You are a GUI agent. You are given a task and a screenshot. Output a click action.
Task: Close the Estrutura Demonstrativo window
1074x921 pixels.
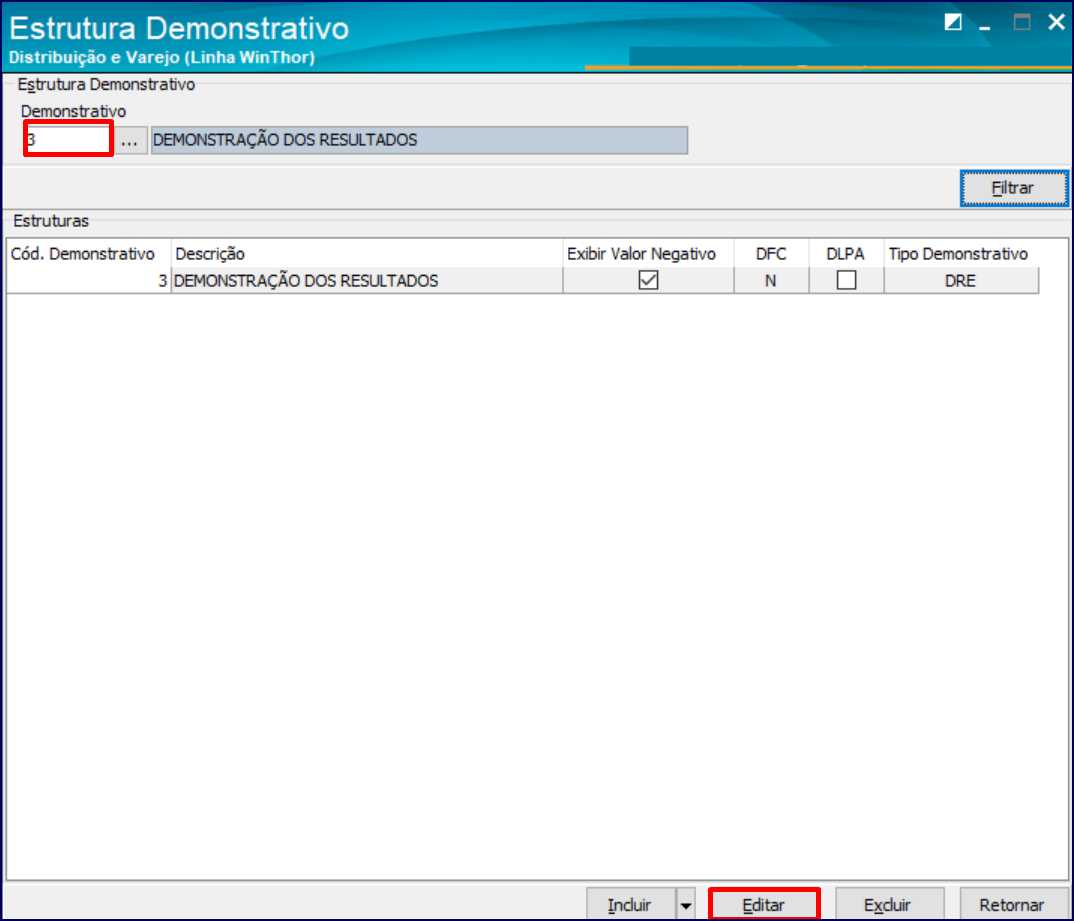pyautogui.click(x=1057, y=23)
